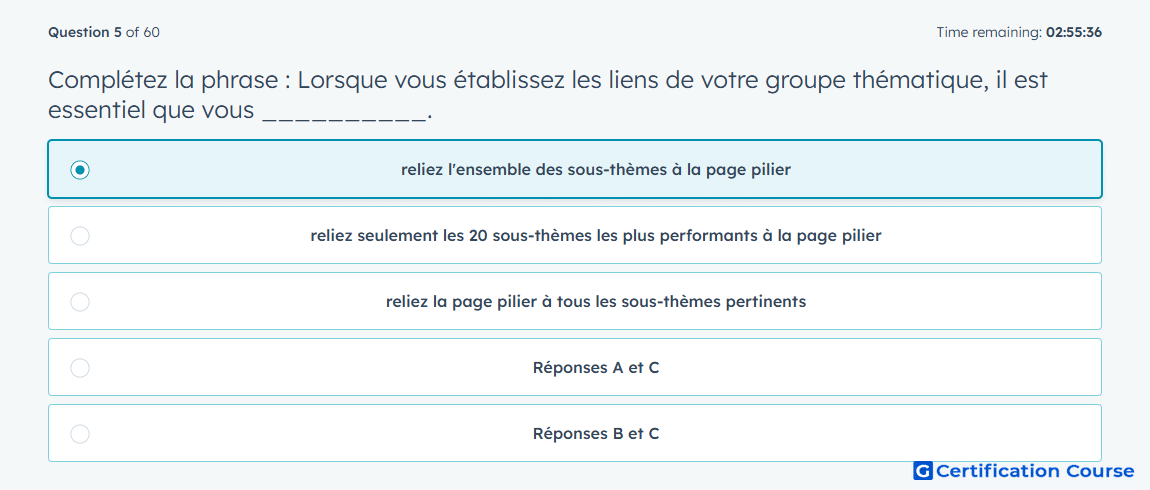This screenshot has width=1150, height=490.
Task: Click the 'G' Certification Course logo icon
Action: [x=923, y=471]
